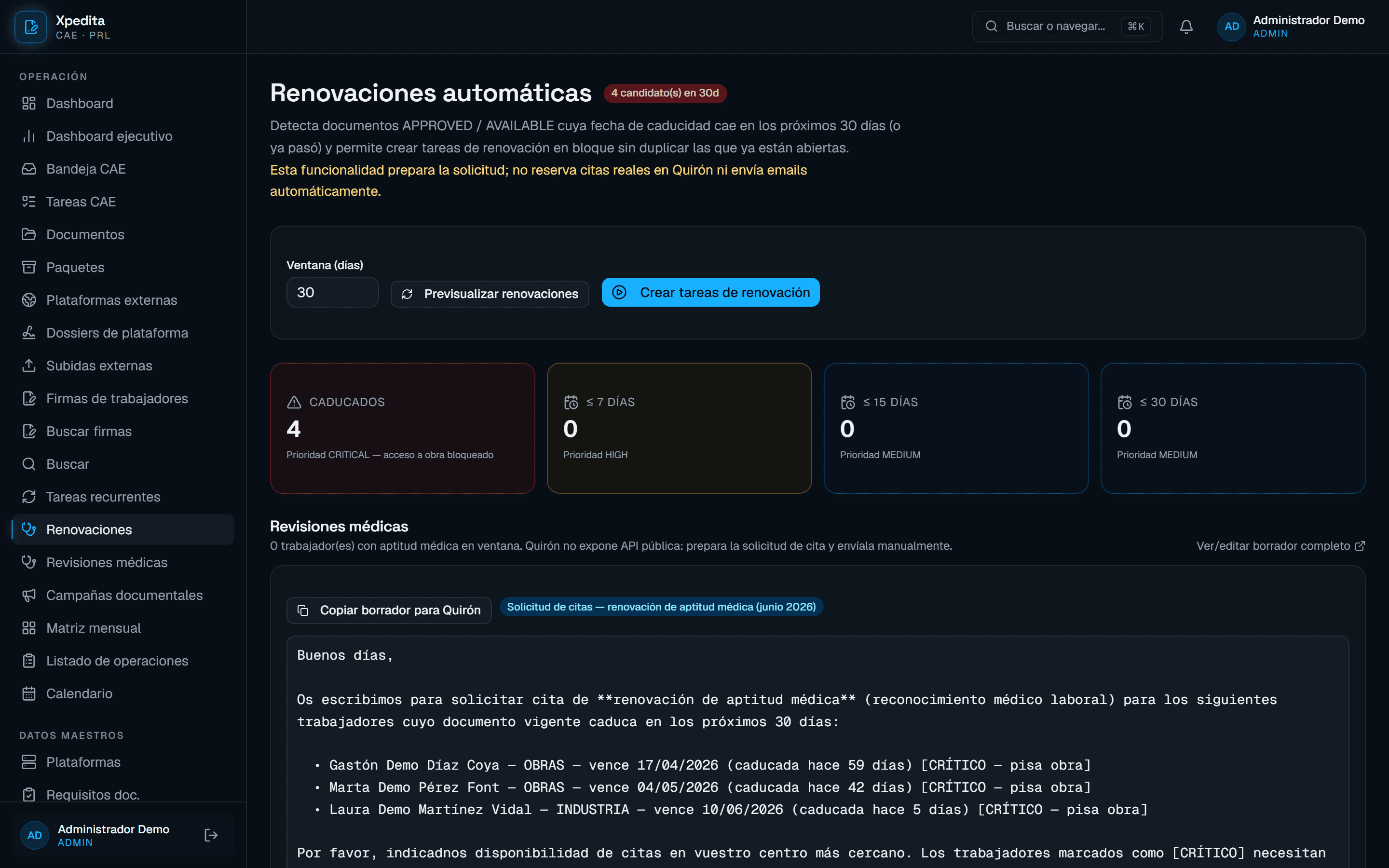Click the Renovaciones stethoscope icon
The width and height of the screenshot is (1389, 868).
(29, 529)
